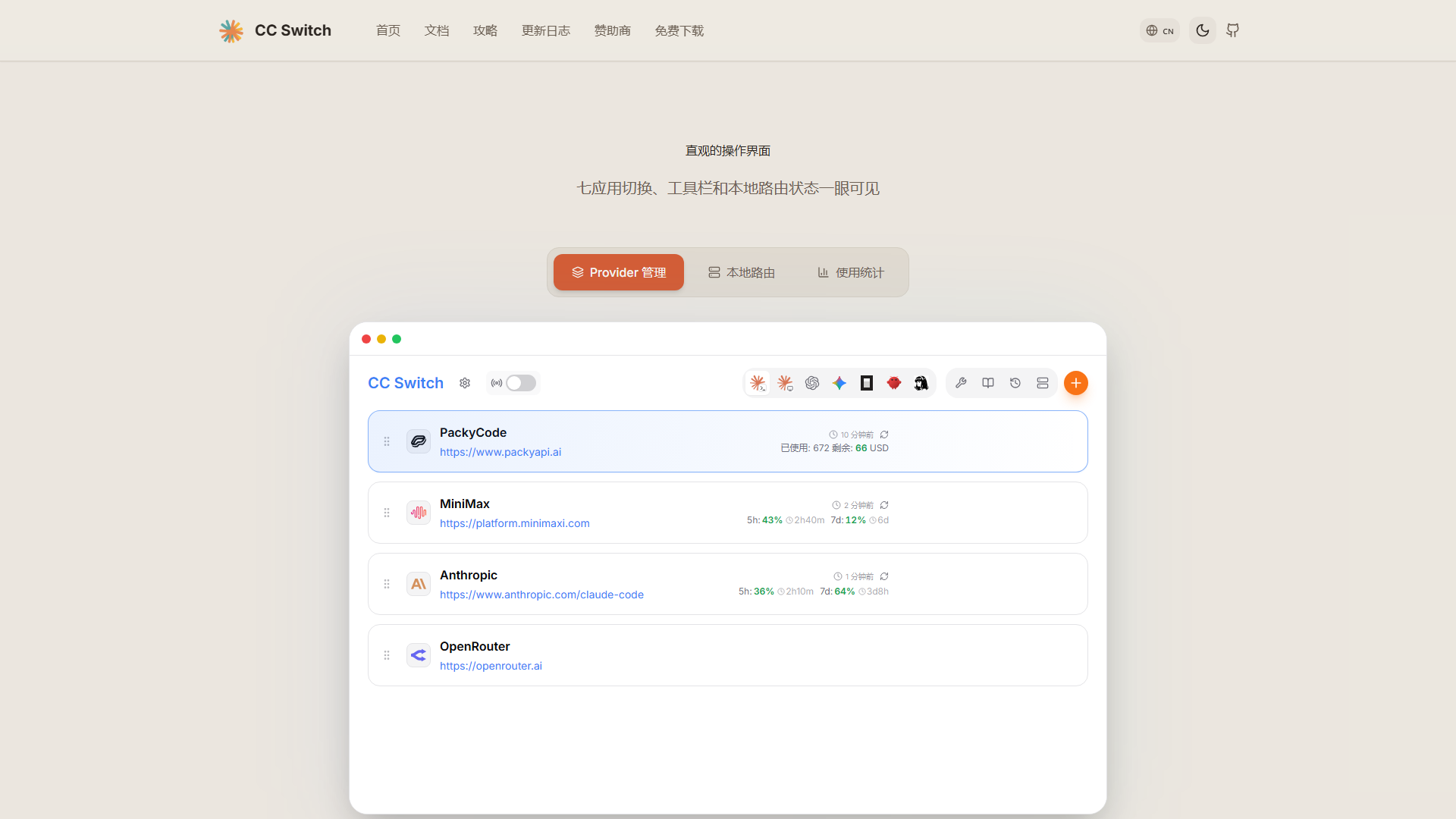Click 免费下载 in navigation

point(679,30)
